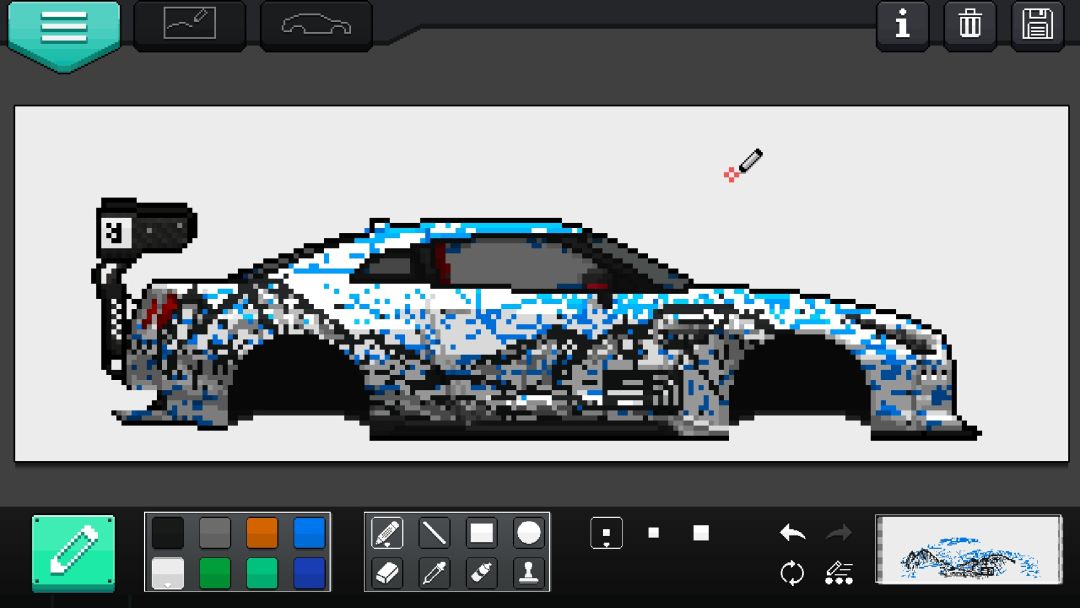Select the circle shape tool
The image size is (1080, 608).
pos(528,533)
